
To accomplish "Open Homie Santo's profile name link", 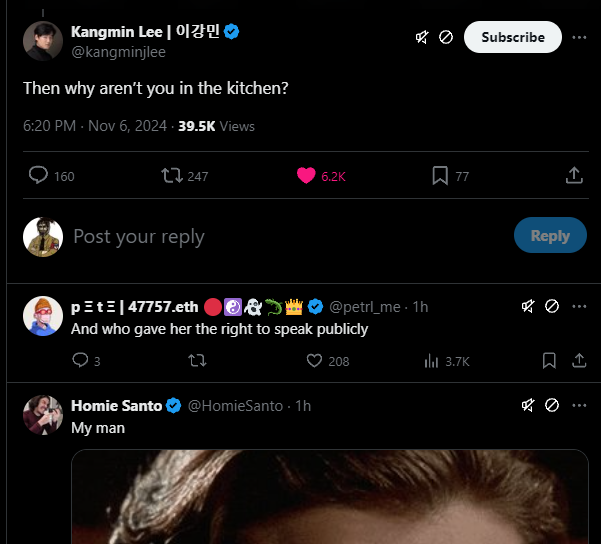I will (x=116, y=405).
